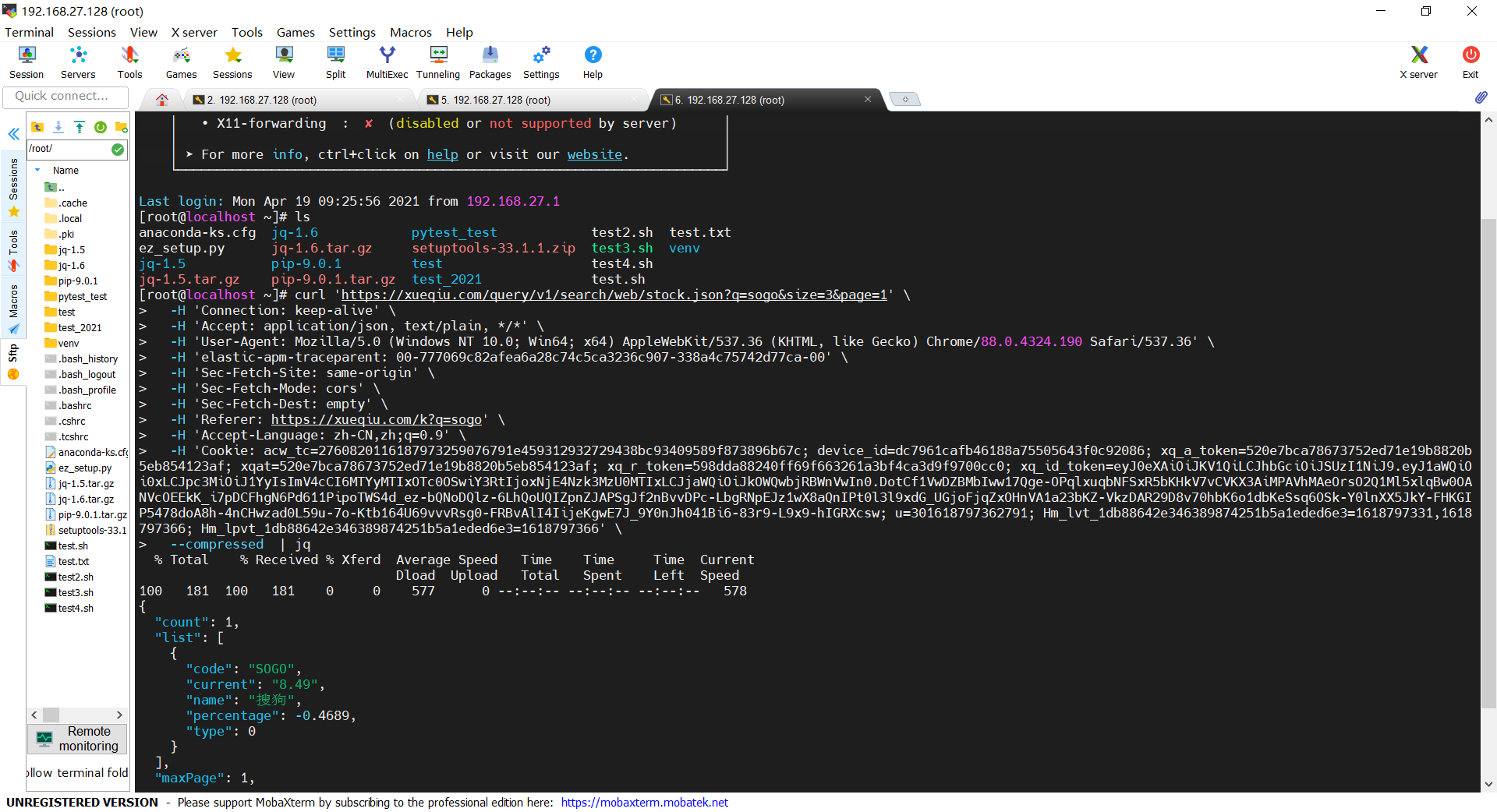The width and height of the screenshot is (1497, 812).
Task: Go to the home tab icon
Action: pos(162,100)
